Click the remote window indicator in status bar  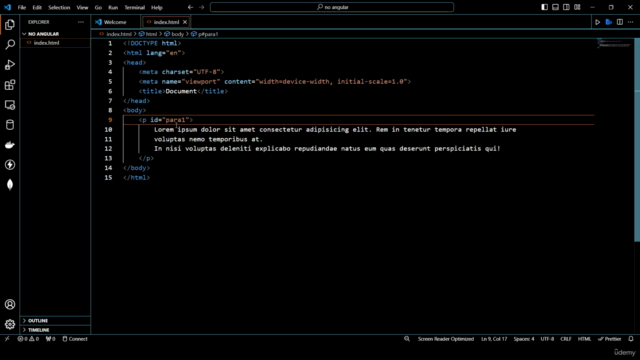coord(7,339)
